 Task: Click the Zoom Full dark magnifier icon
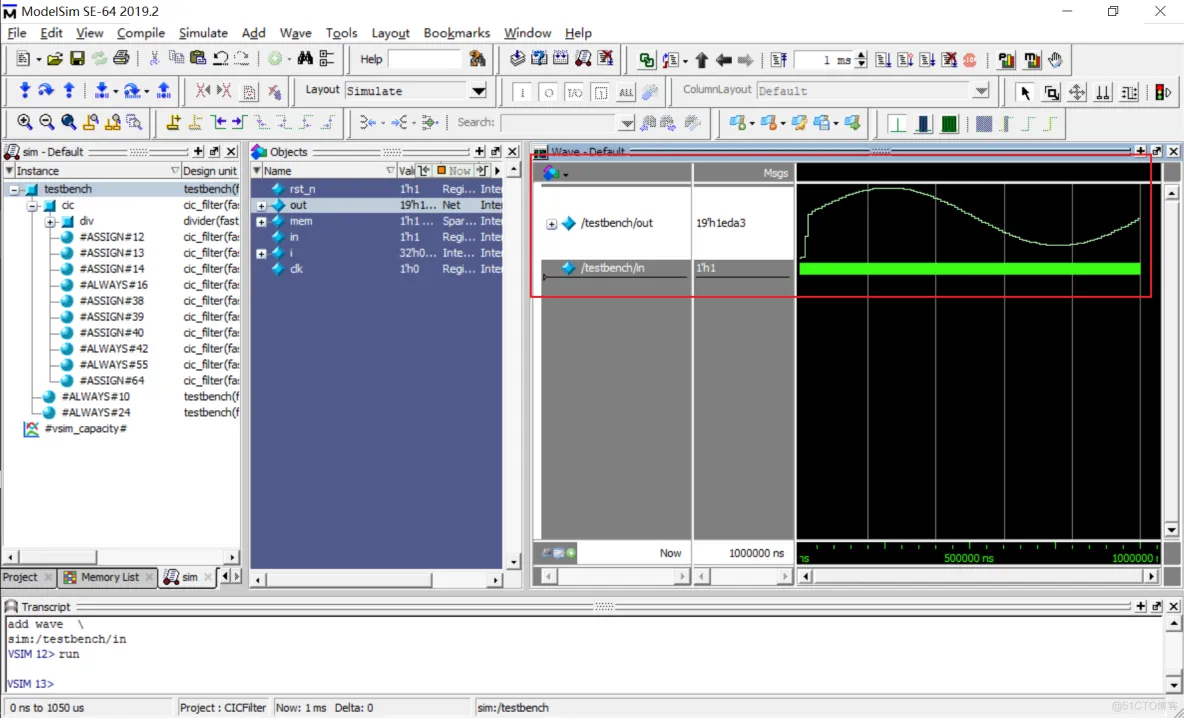[x=69, y=122]
